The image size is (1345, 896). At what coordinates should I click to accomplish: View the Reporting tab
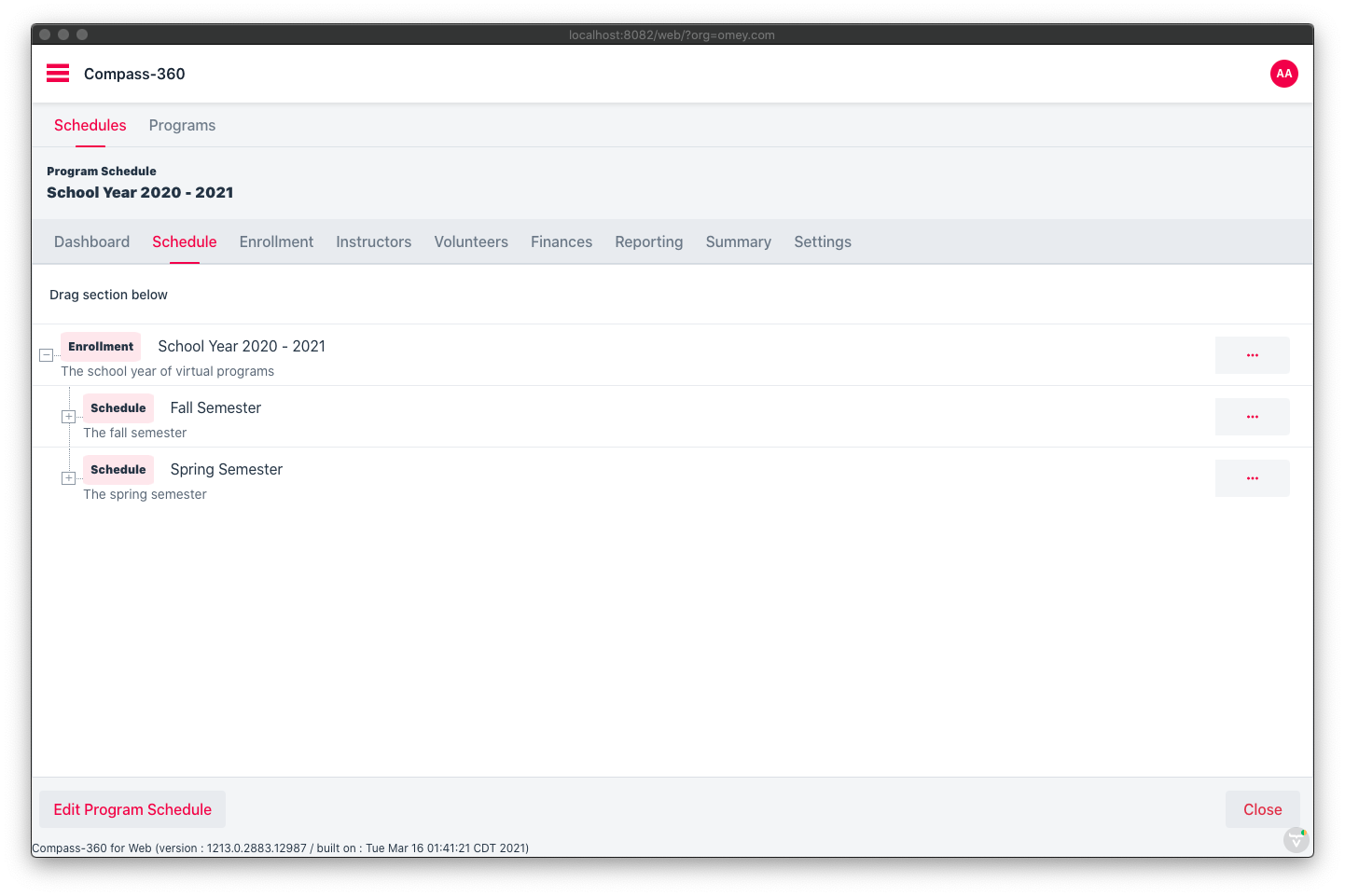pos(648,242)
